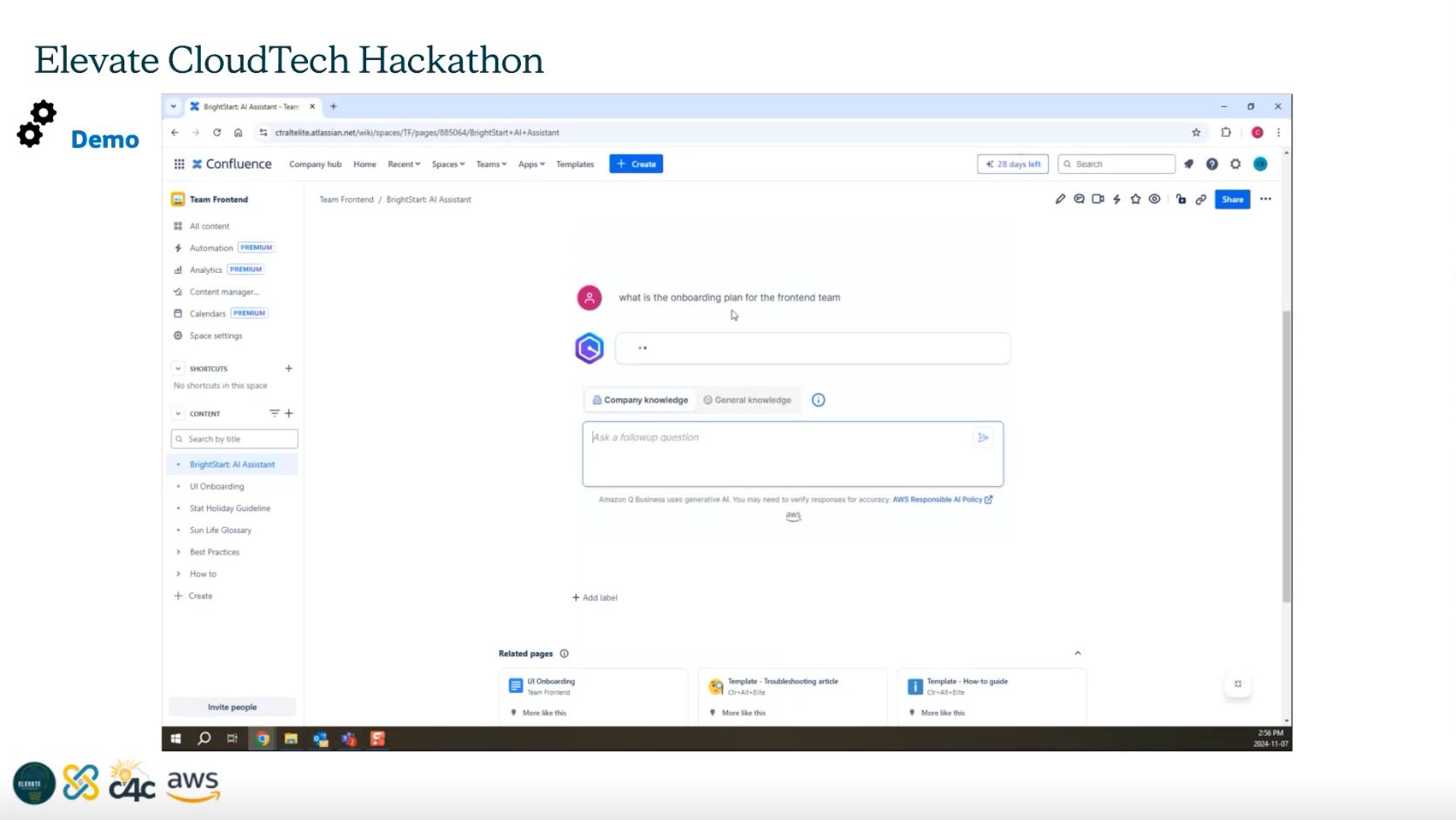The height and width of the screenshot is (820, 1456).
Task: Open page automation lightning icon
Action: click(x=1117, y=199)
